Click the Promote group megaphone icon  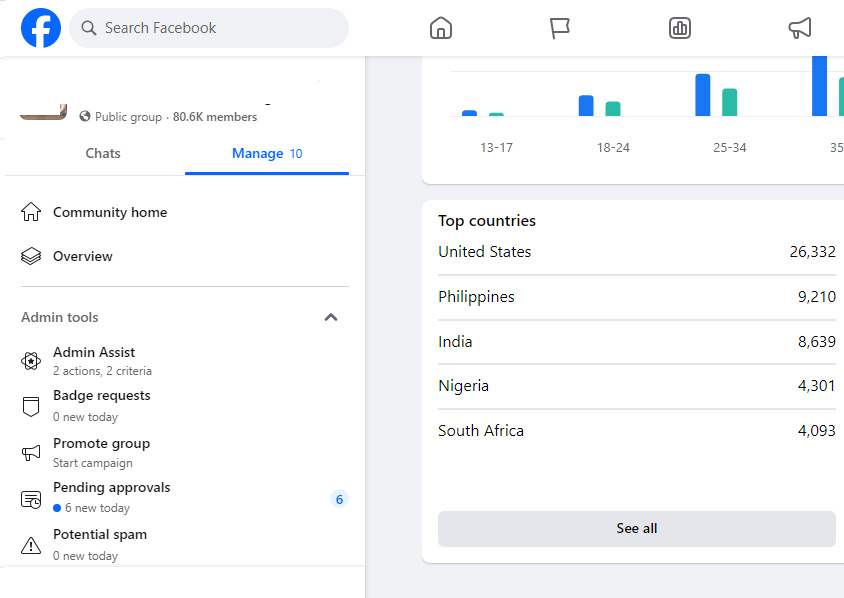[x=31, y=453]
